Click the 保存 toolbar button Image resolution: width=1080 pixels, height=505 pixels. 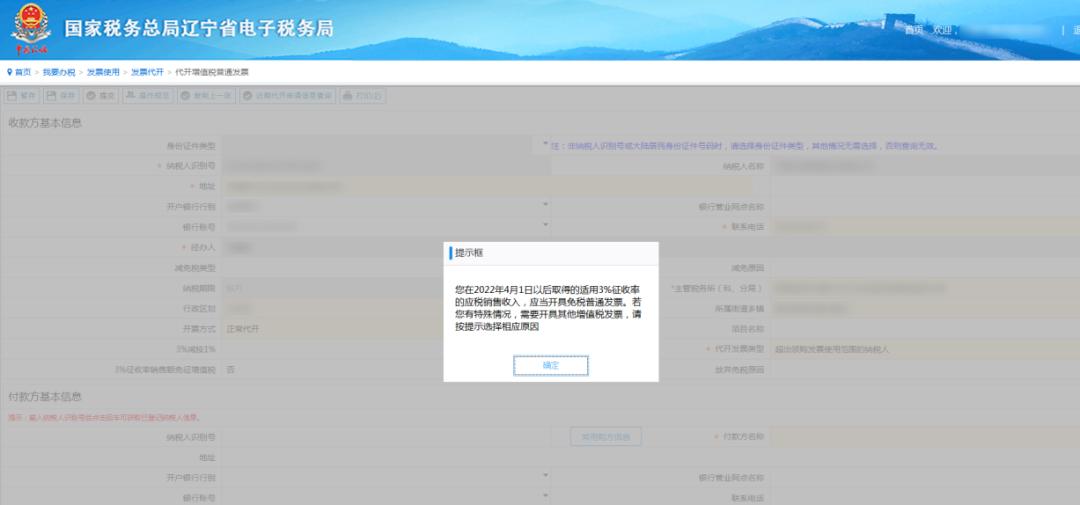61,96
